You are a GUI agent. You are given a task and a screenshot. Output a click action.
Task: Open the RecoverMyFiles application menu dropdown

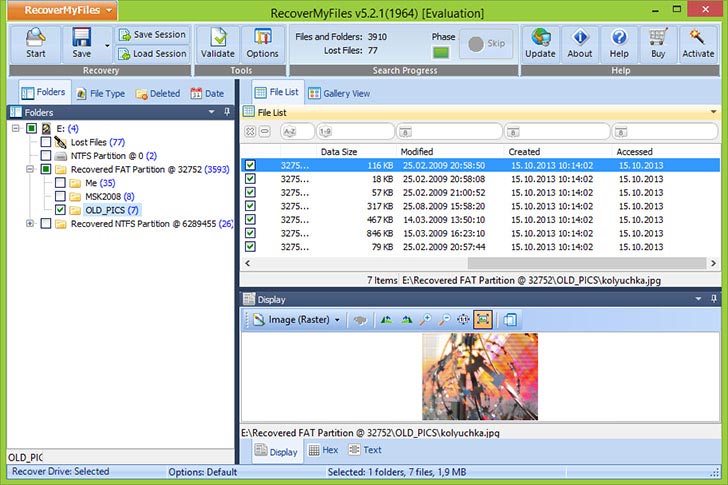[62, 10]
